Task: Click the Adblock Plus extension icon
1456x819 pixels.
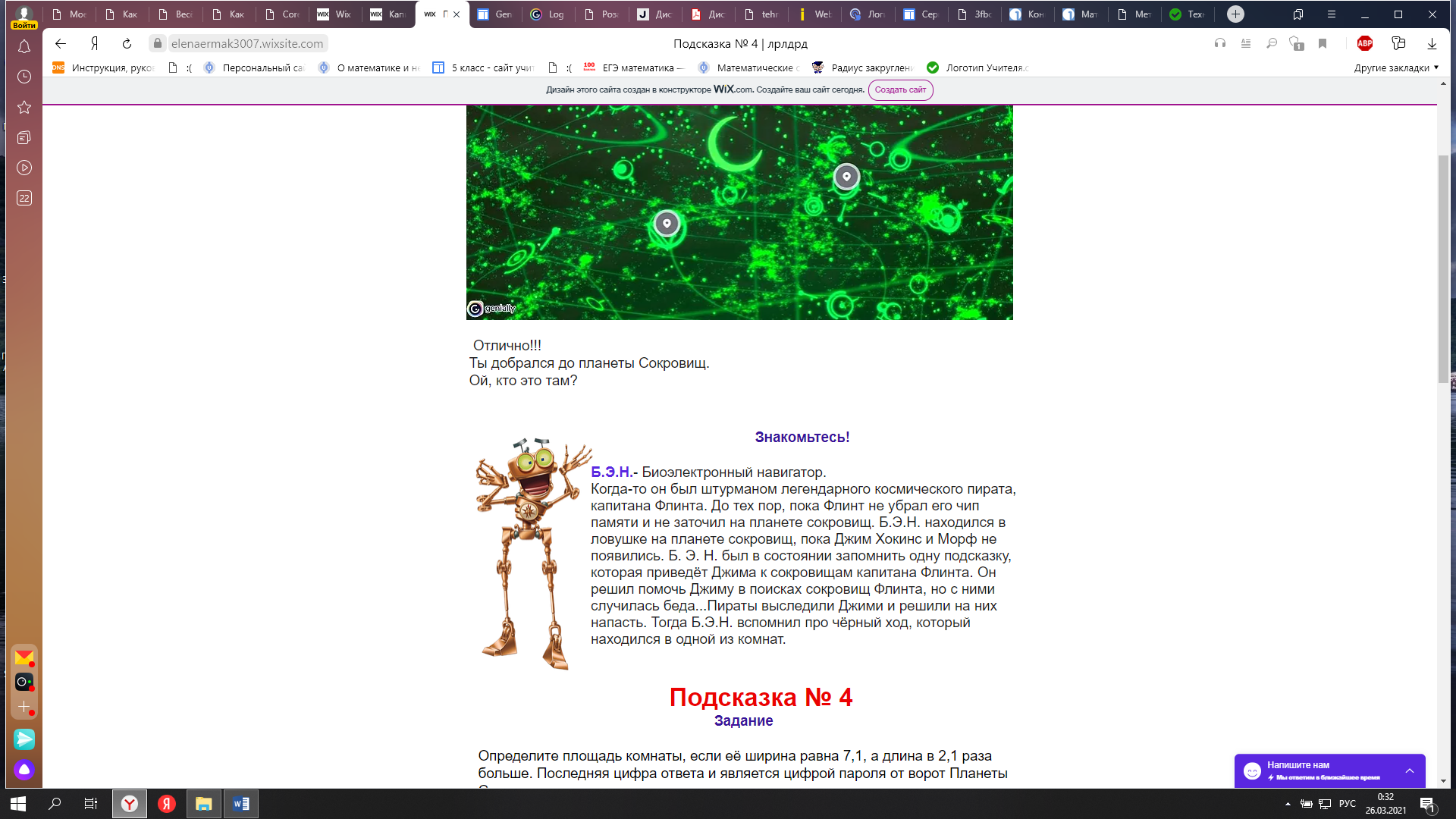Action: click(x=1365, y=44)
